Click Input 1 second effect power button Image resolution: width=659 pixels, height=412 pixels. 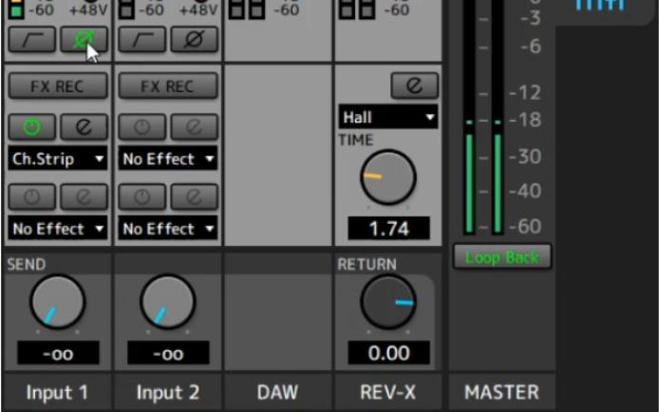point(32,196)
